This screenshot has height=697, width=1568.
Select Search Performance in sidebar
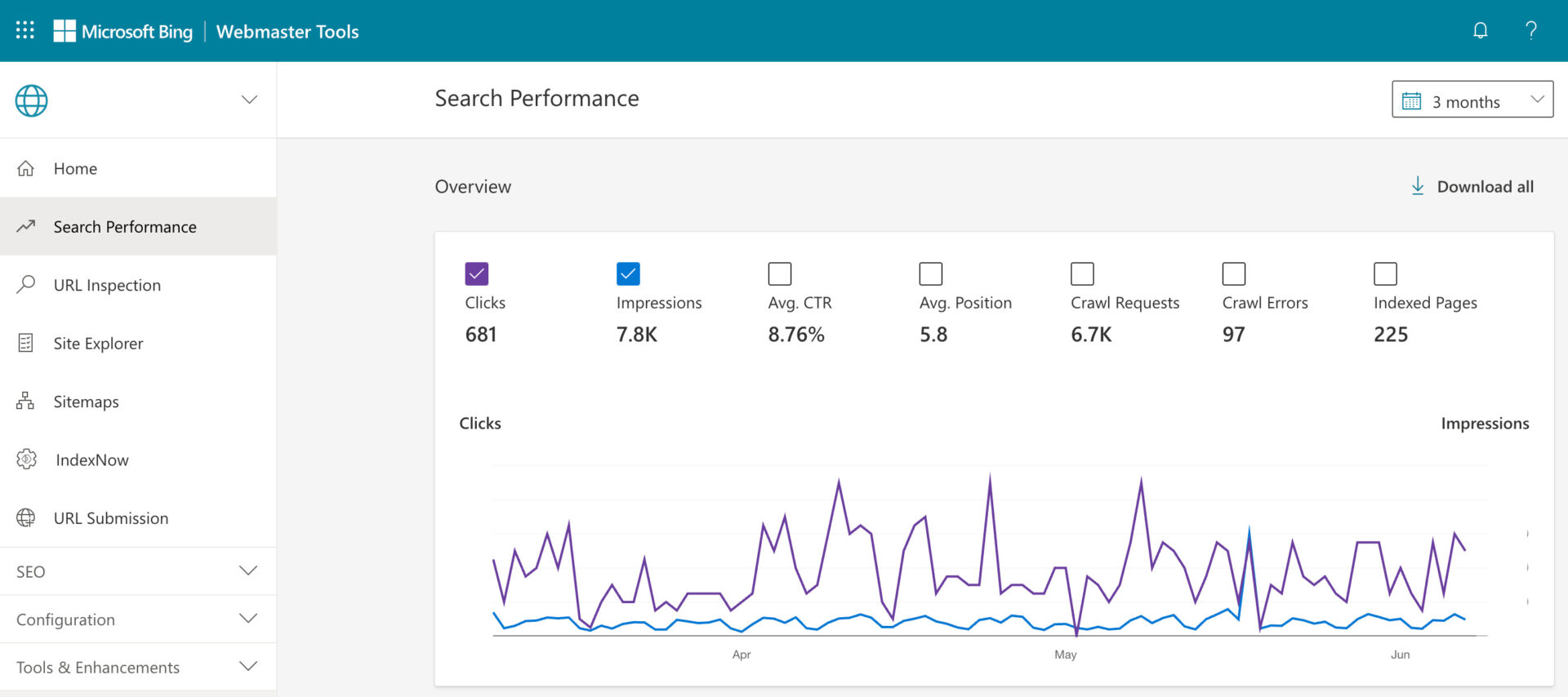point(138,226)
